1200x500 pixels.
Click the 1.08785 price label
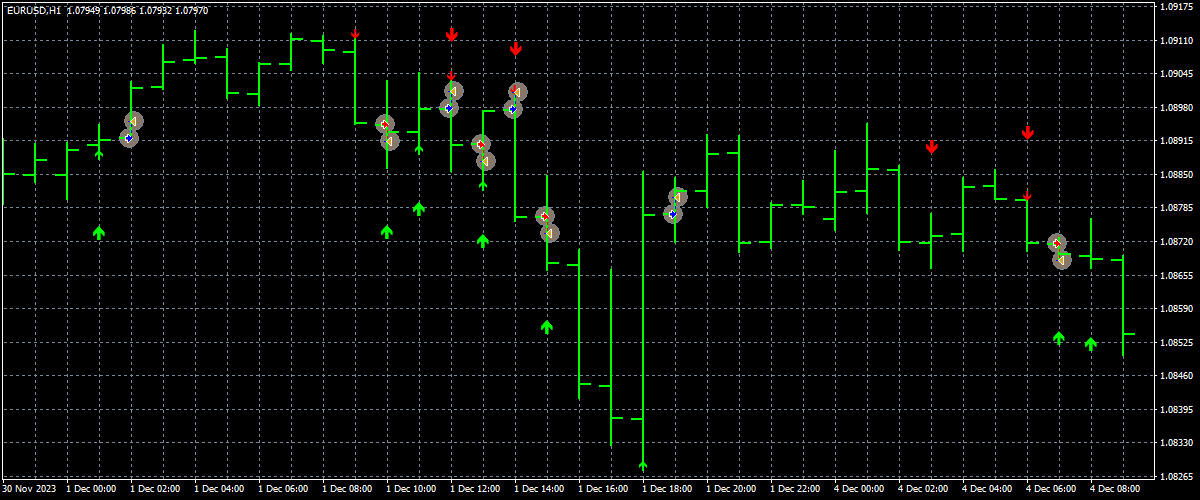tap(1176, 209)
